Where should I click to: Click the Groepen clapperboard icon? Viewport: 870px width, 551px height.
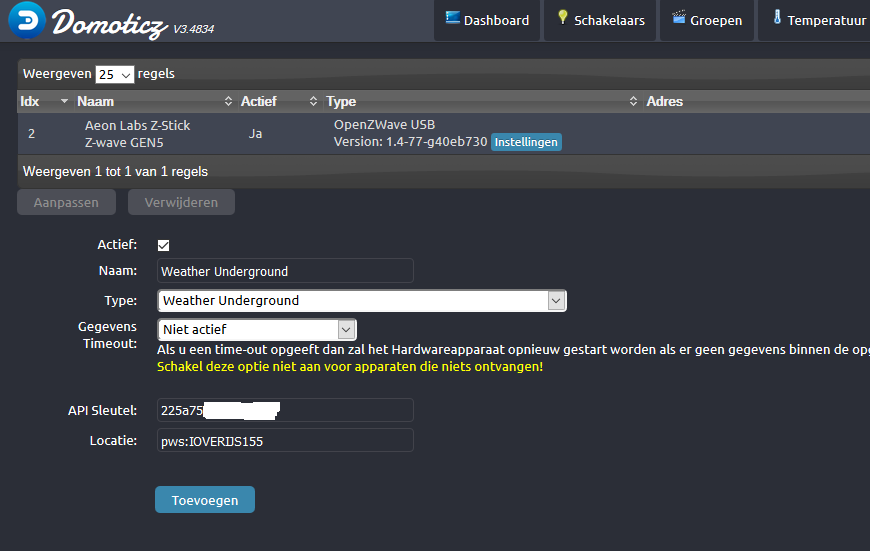coord(679,17)
